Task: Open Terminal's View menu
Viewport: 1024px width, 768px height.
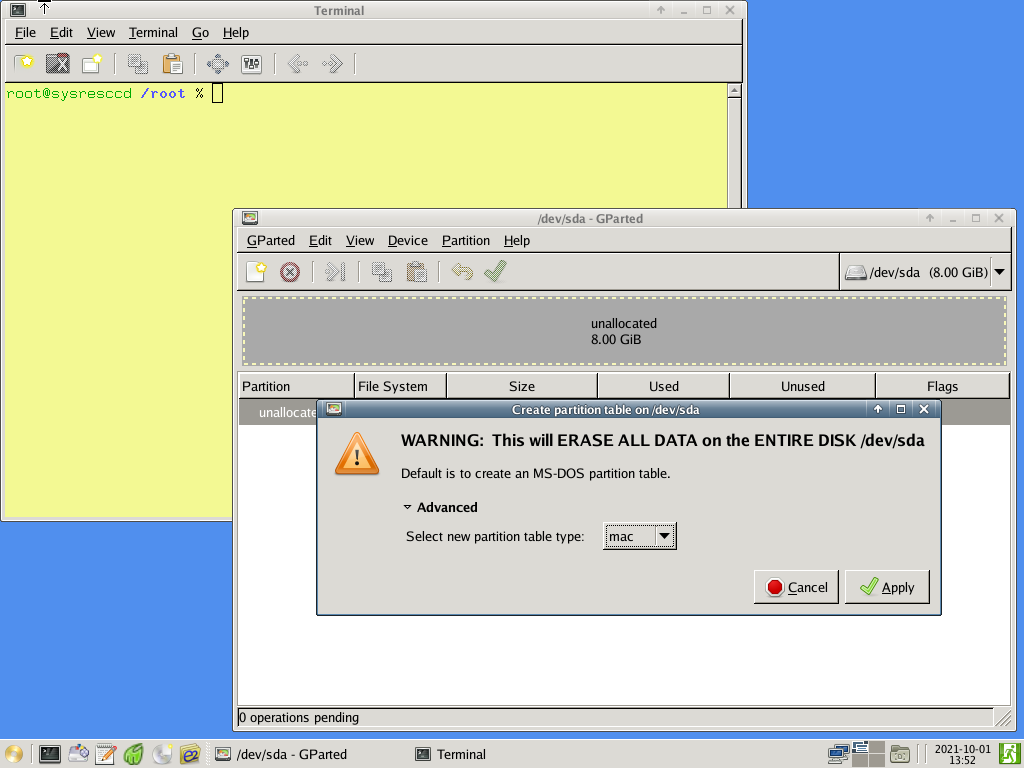Action: pyautogui.click(x=101, y=33)
